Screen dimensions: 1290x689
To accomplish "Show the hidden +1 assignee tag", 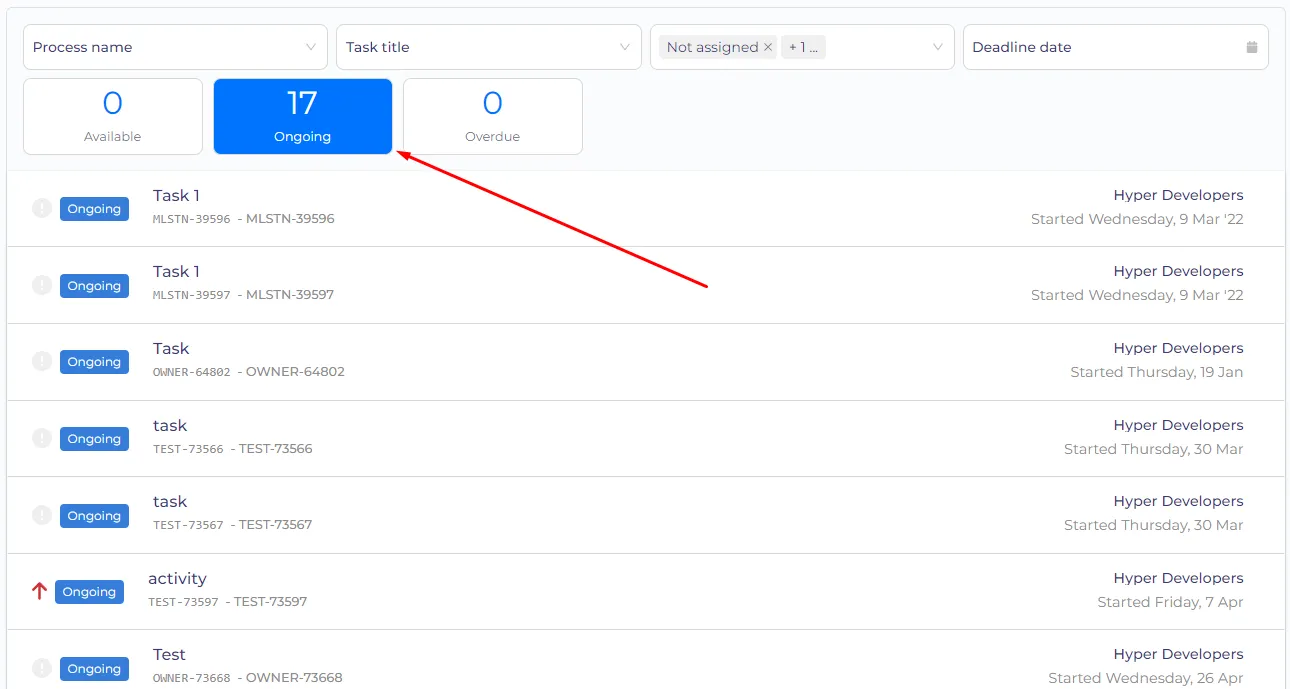I will tap(803, 47).
